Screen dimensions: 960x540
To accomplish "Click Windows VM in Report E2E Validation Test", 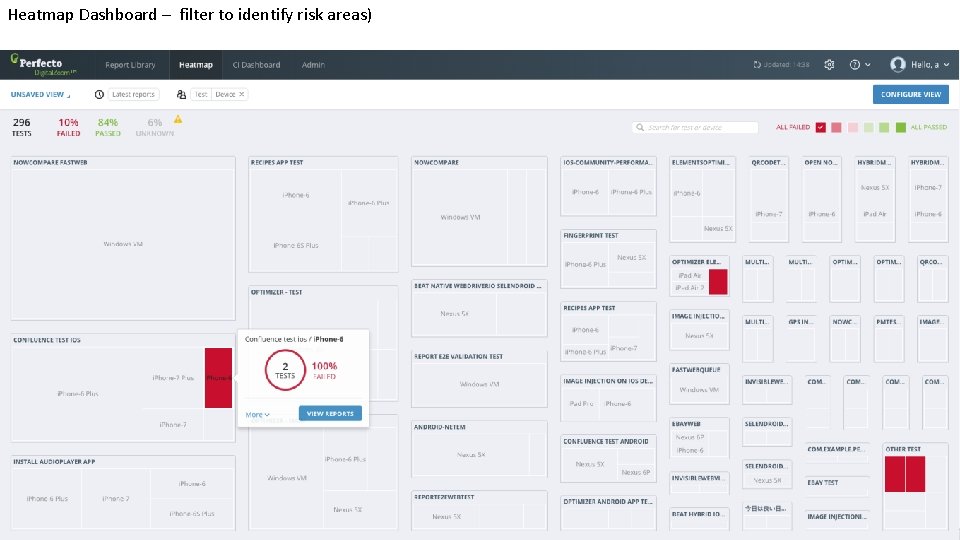I will [479, 384].
